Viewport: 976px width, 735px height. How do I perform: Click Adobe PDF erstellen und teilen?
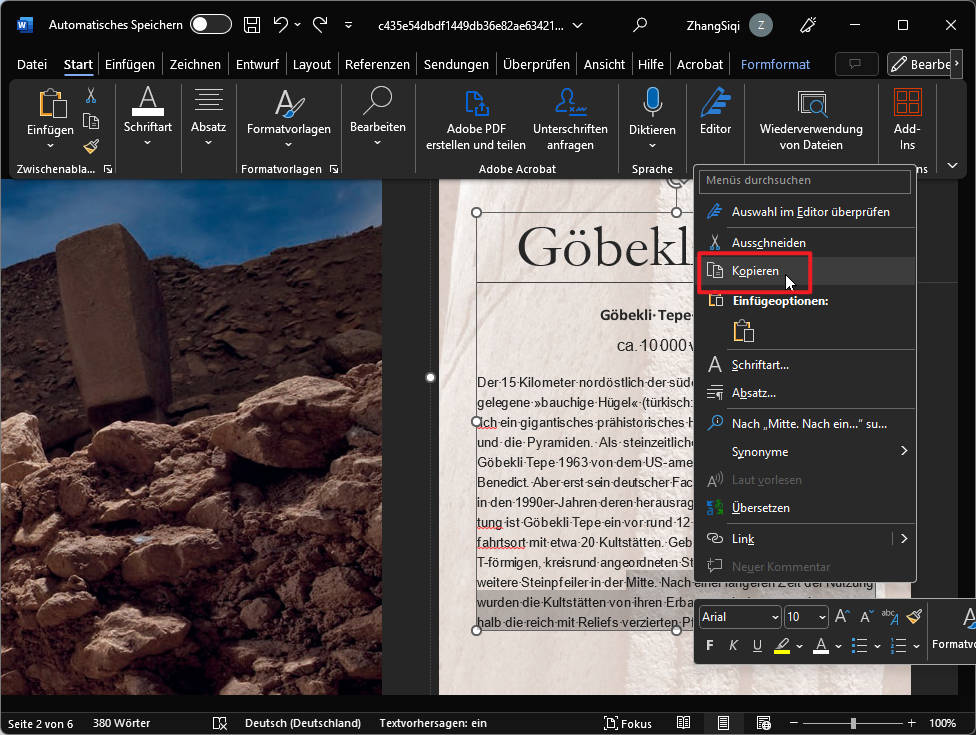(476, 120)
